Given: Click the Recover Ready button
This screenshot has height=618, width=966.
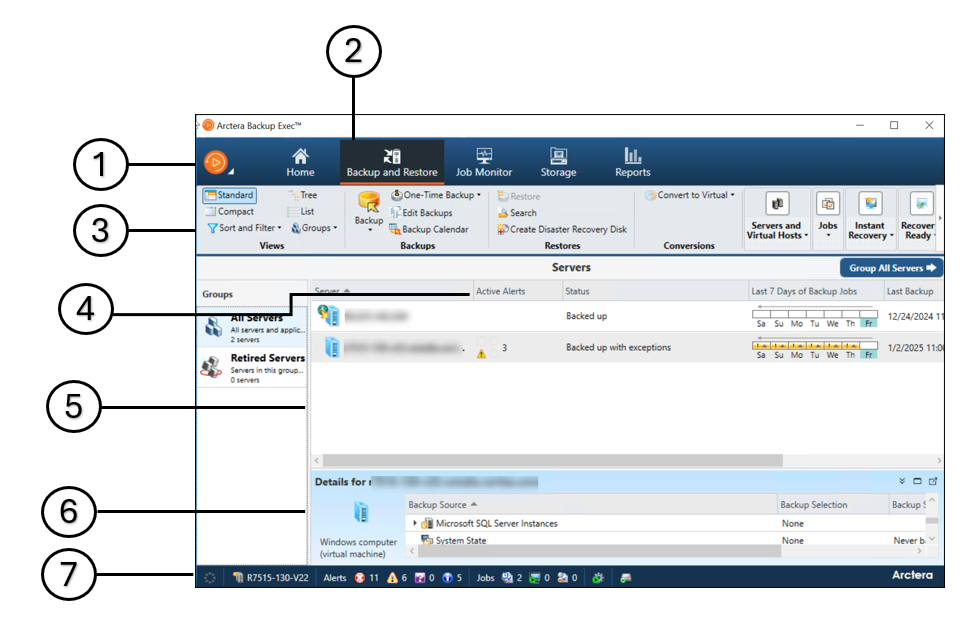Looking at the screenshot, I should point(918,219).
